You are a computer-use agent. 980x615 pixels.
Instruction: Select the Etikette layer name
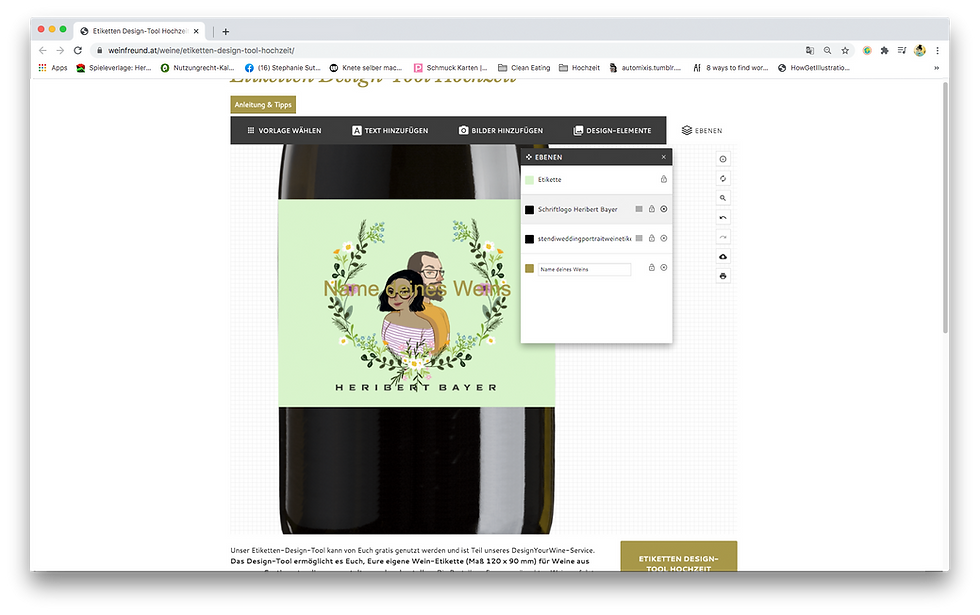tap(549, 180)
